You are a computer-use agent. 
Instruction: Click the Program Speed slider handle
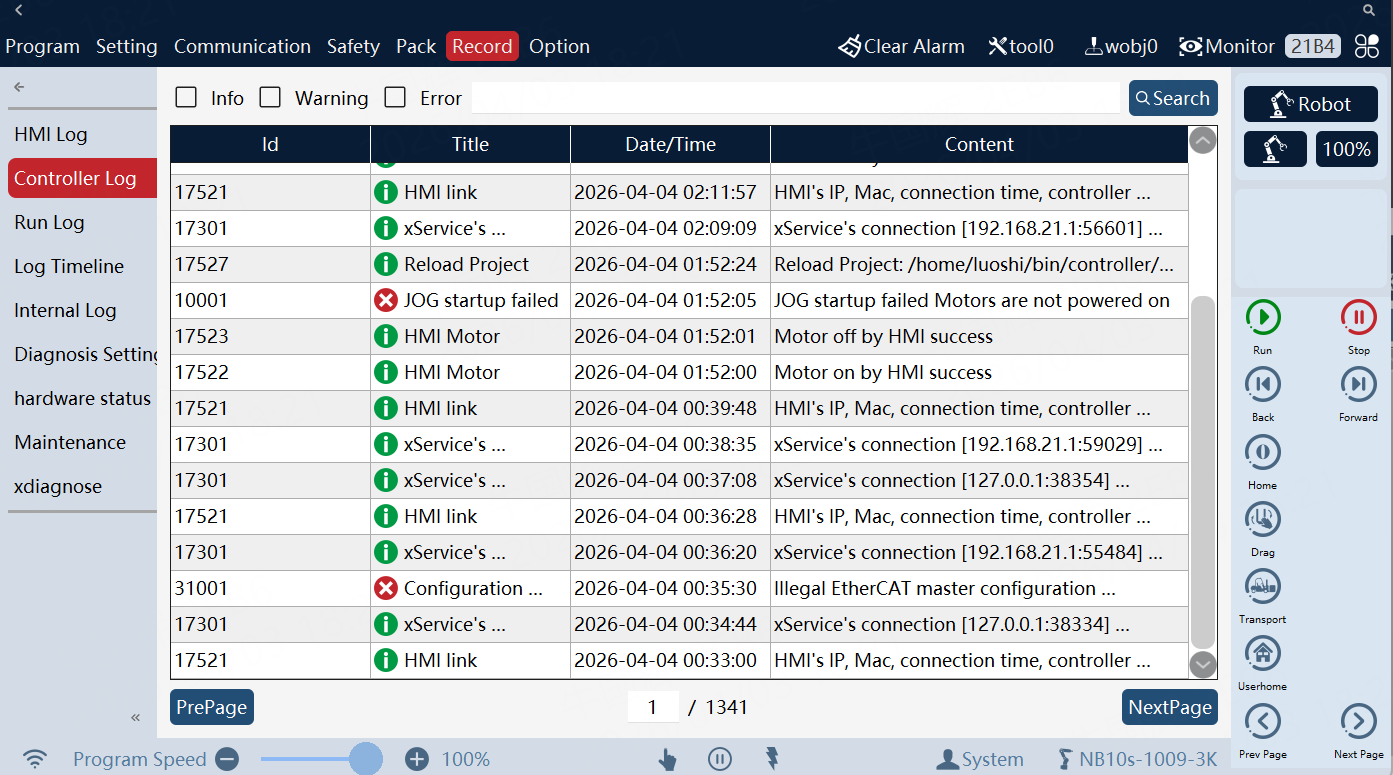[x=366, y=759]
